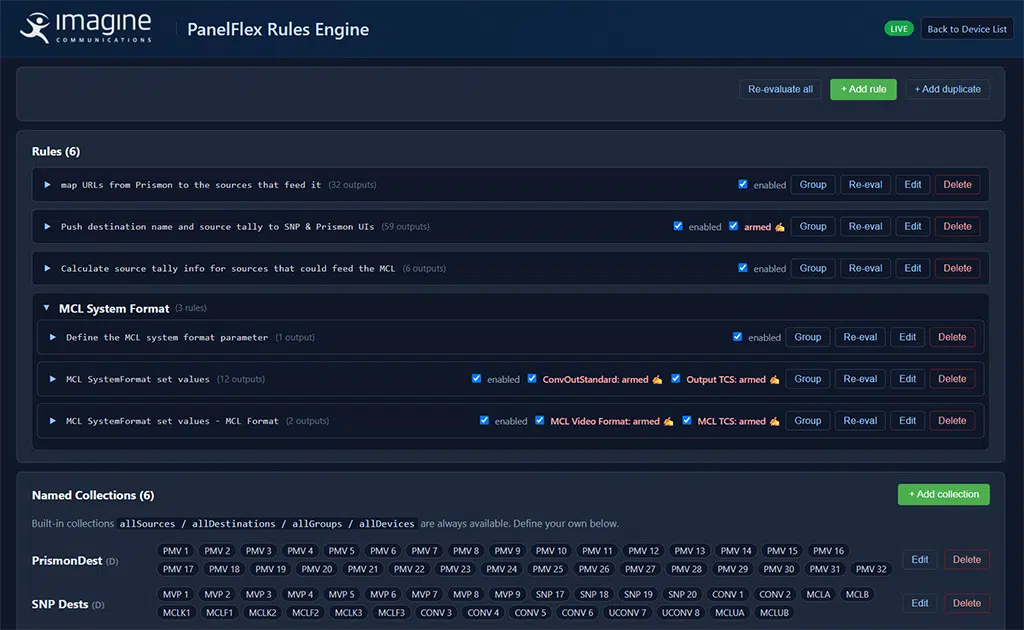The image size is (1024, 630).
Task: Expand the Push destination name rule
Action: pyautogui.click(x=47, y=227)
